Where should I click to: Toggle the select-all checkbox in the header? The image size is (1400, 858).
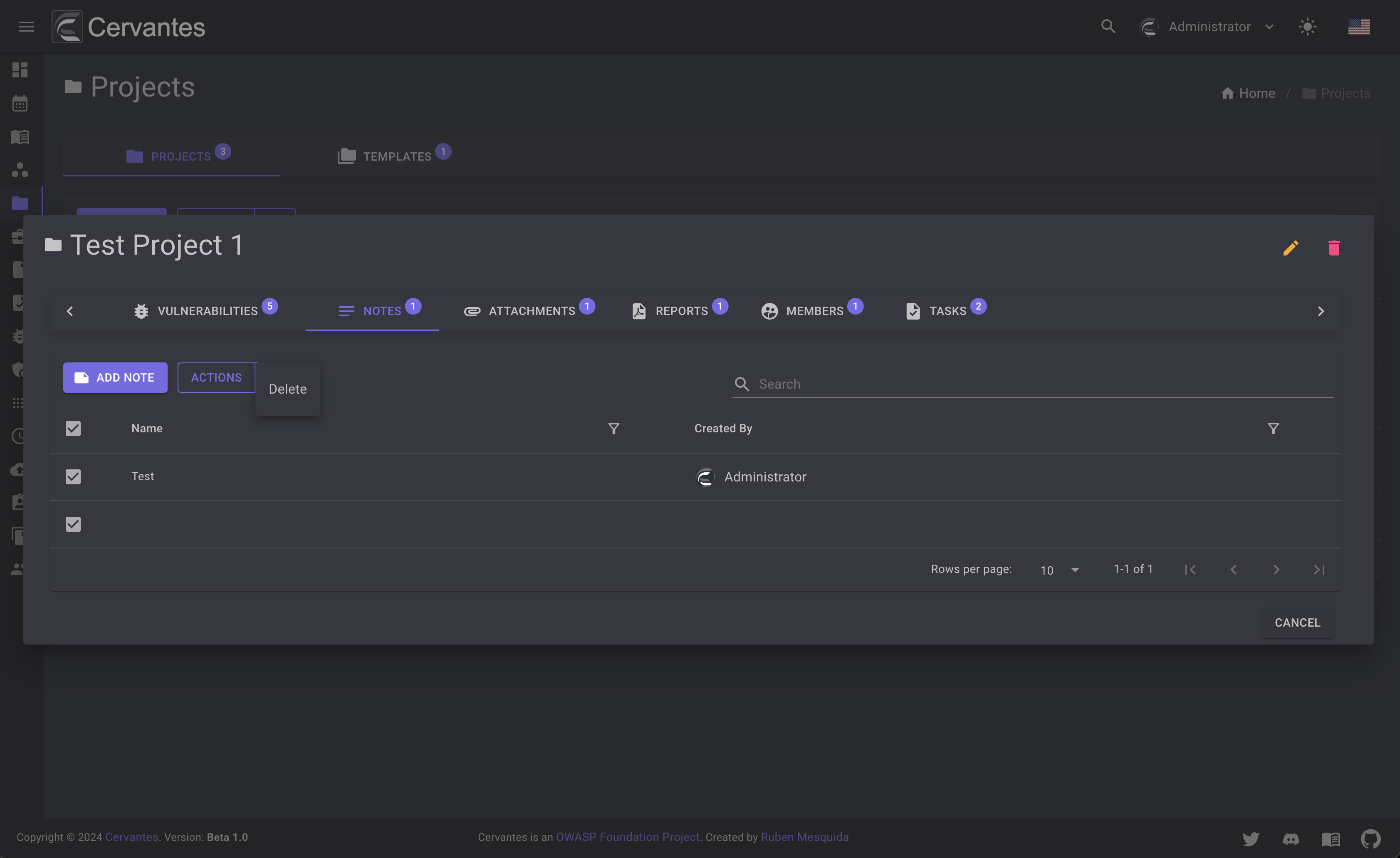pos(73,428)
